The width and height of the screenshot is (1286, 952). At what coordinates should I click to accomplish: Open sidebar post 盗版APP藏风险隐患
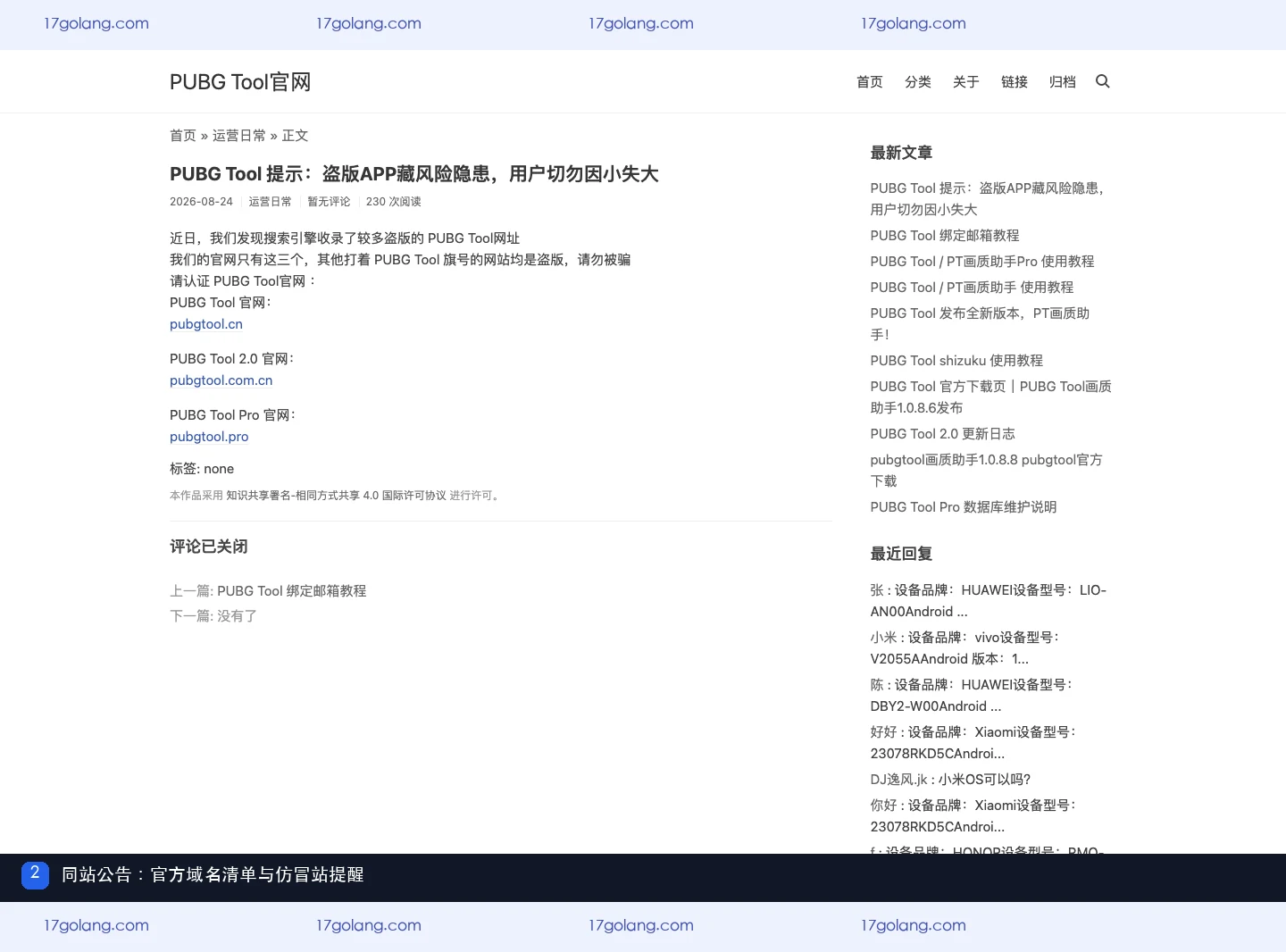point(990,199)
